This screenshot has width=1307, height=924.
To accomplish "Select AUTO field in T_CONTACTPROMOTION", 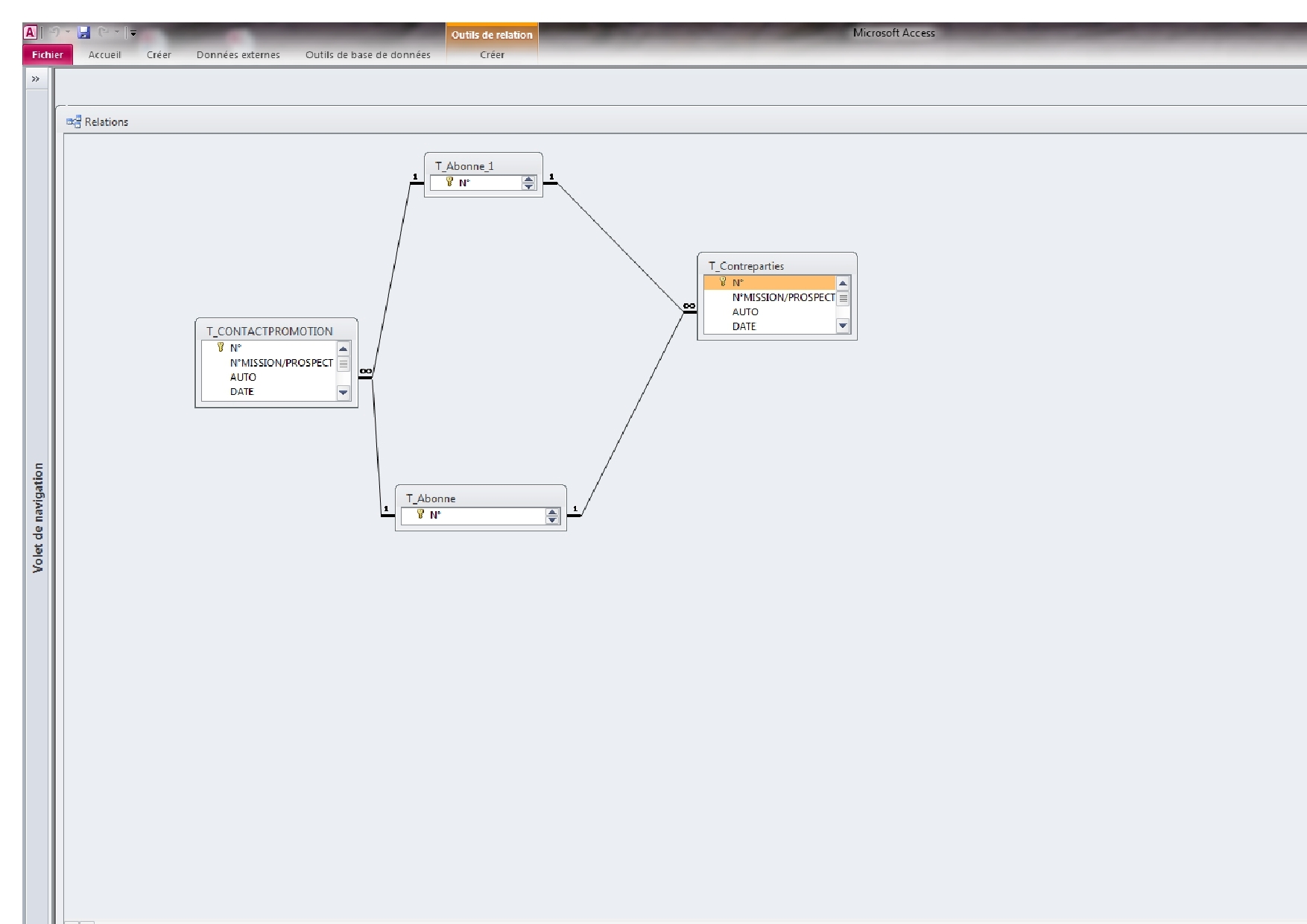I will pos(269,377).
